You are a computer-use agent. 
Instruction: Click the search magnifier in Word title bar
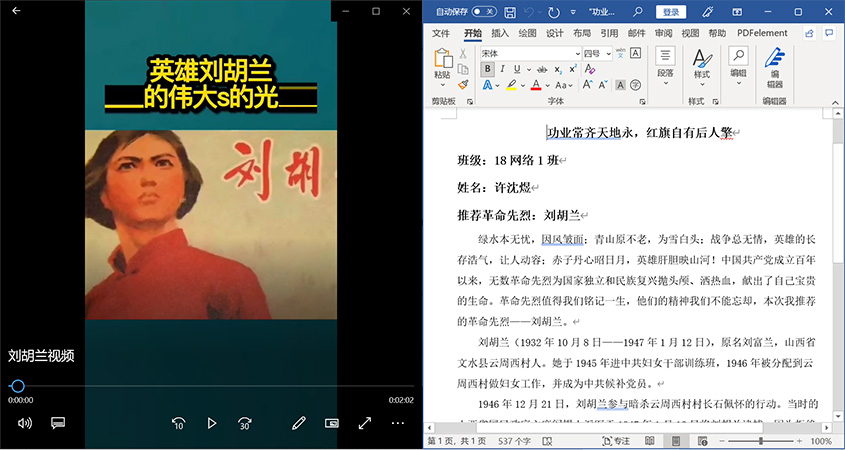[x=638, y=11]
